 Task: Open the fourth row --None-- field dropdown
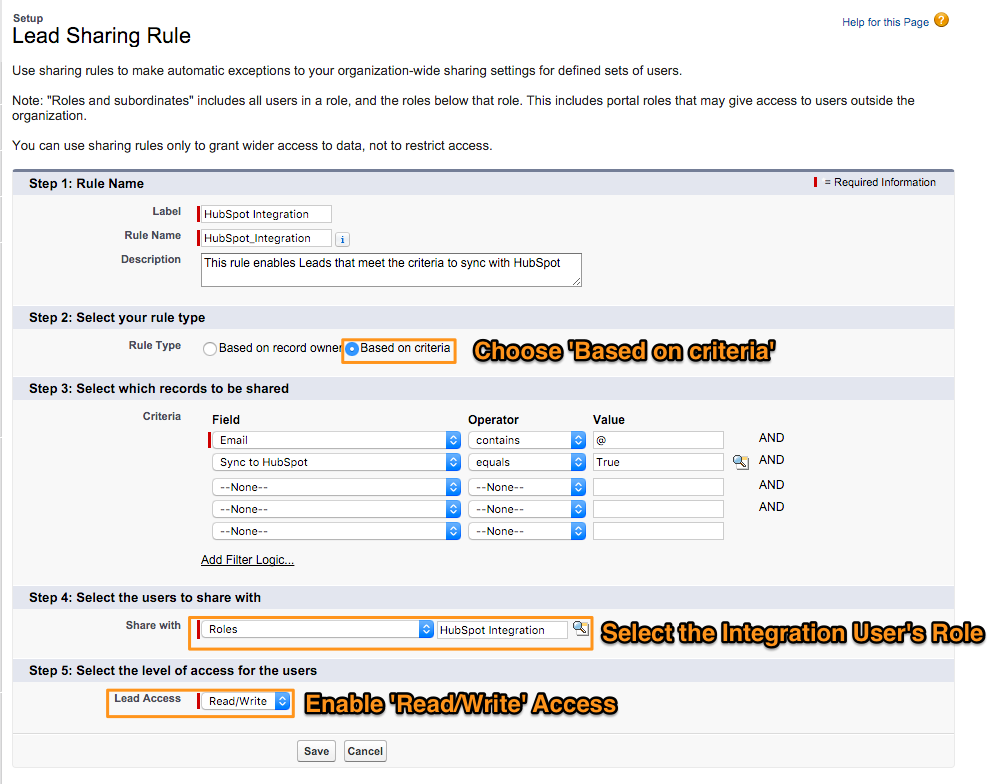point(336,509)
